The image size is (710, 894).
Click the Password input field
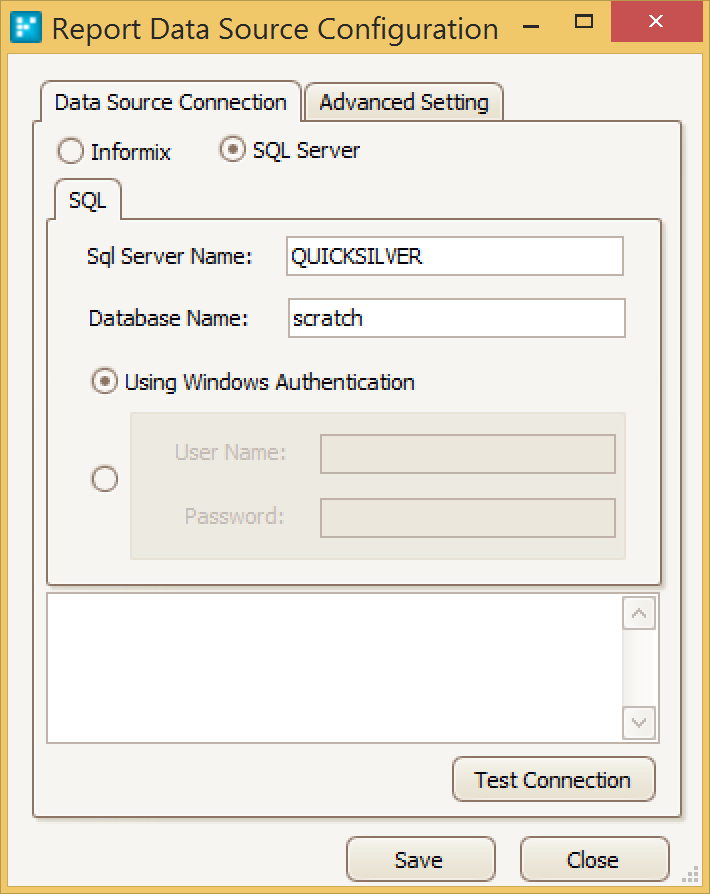click(x=467, y=518)
